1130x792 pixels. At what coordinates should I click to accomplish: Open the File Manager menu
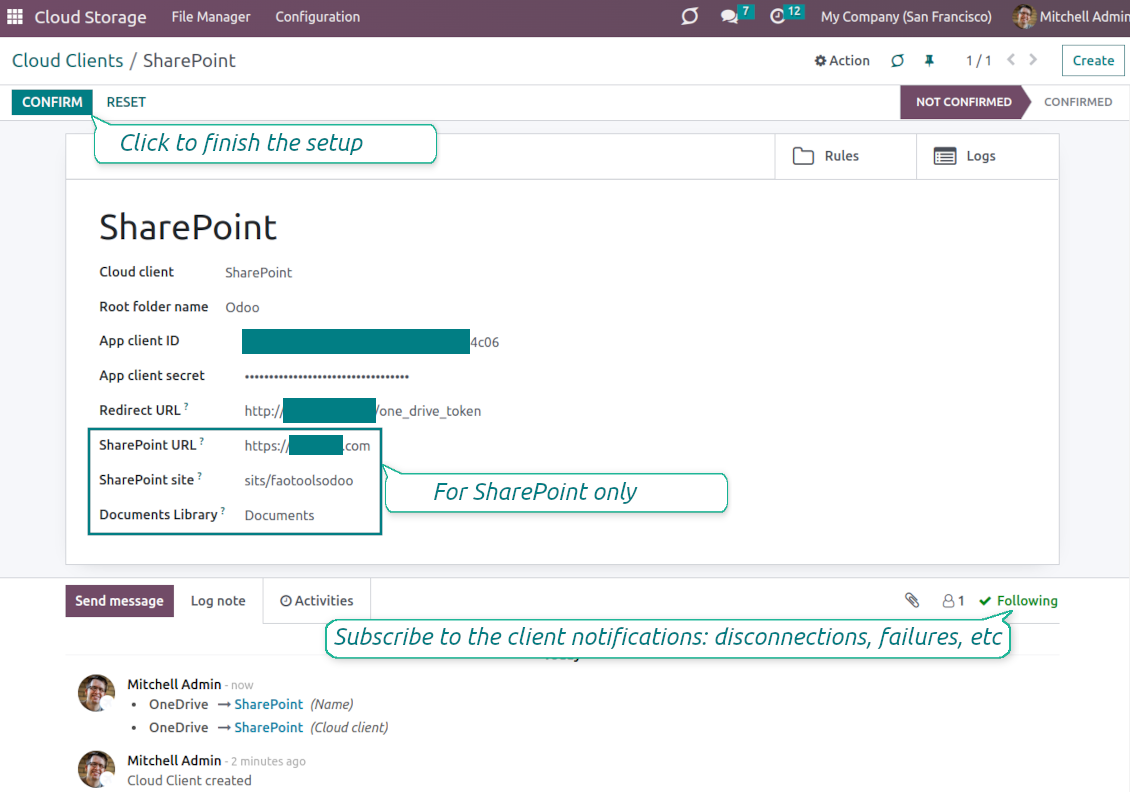pos(210,17)
